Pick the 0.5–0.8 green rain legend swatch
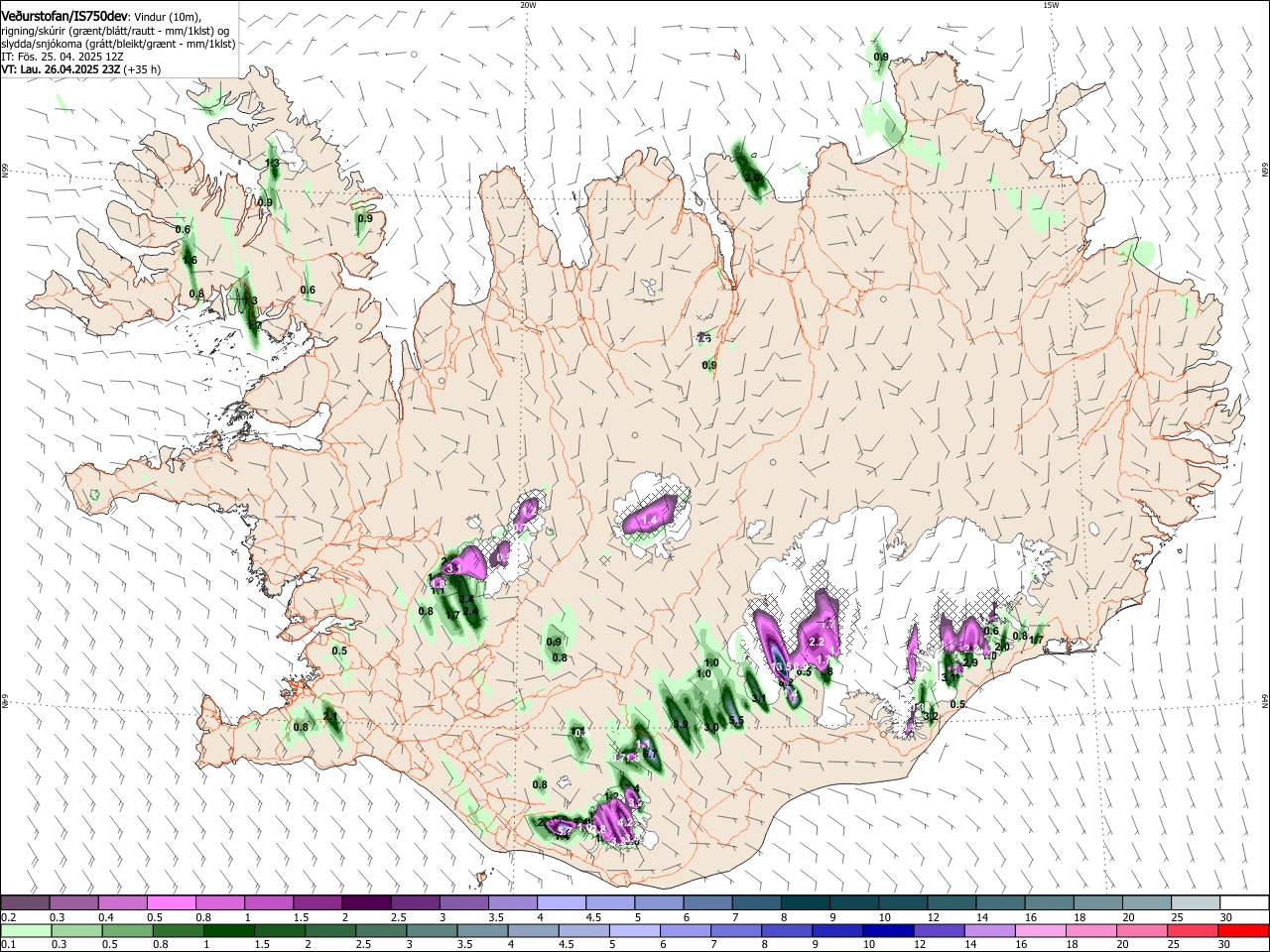 [127, 930]
